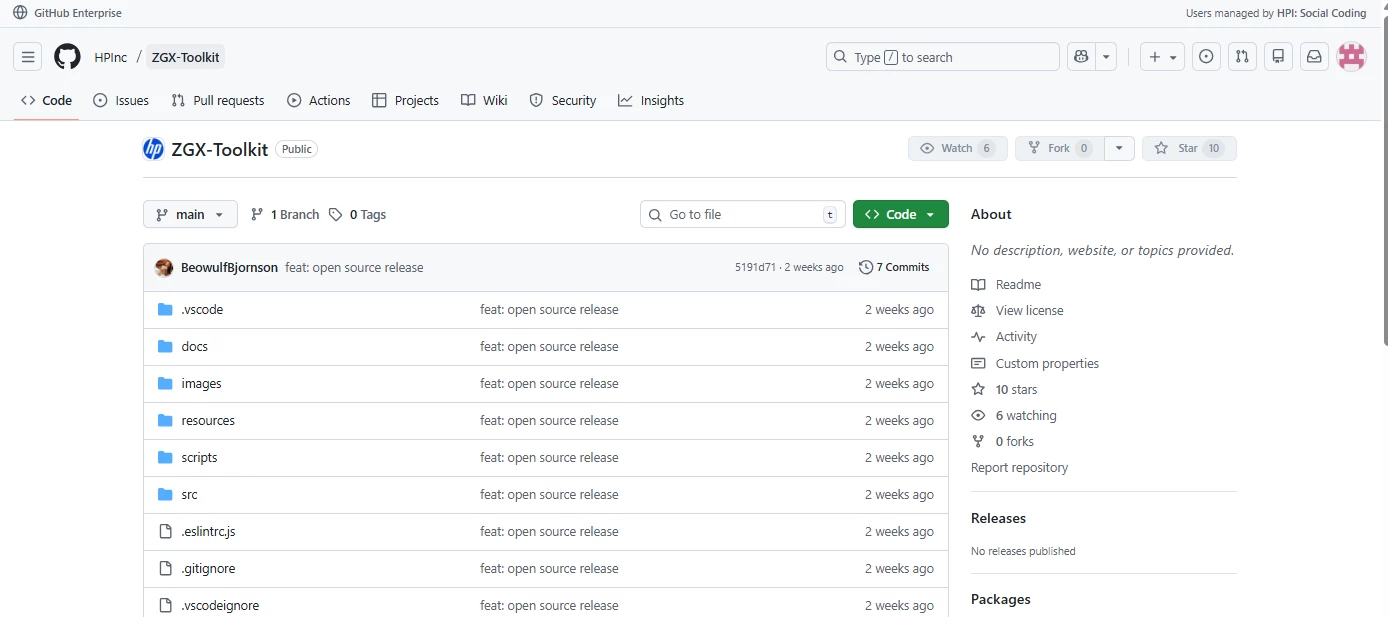Open the Releases heading link
This screenshot has width=1388, height=617.
pos(998,518)
